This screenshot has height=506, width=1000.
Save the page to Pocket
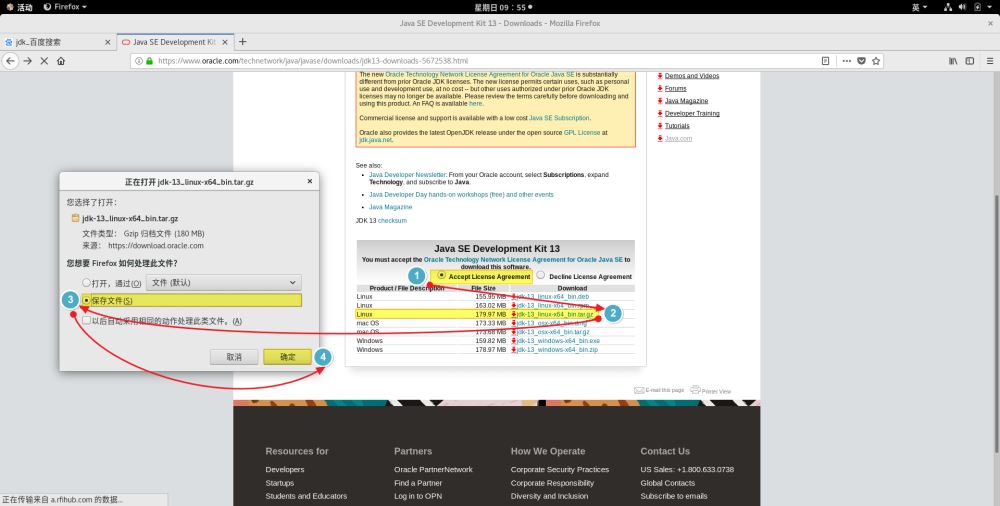[861, 61]
